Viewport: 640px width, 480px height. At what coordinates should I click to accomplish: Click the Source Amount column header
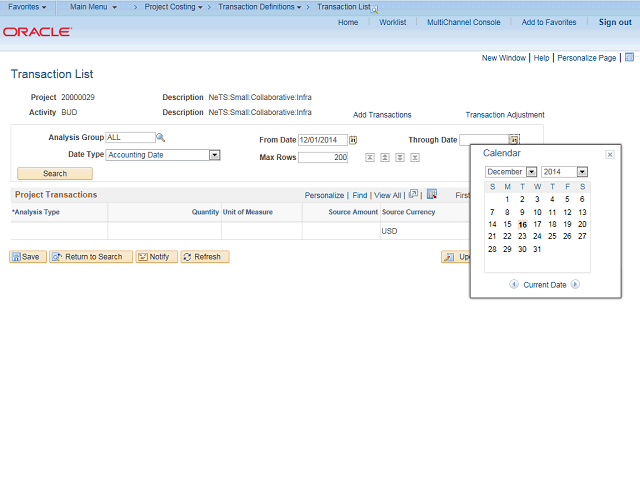coord(353,212)
